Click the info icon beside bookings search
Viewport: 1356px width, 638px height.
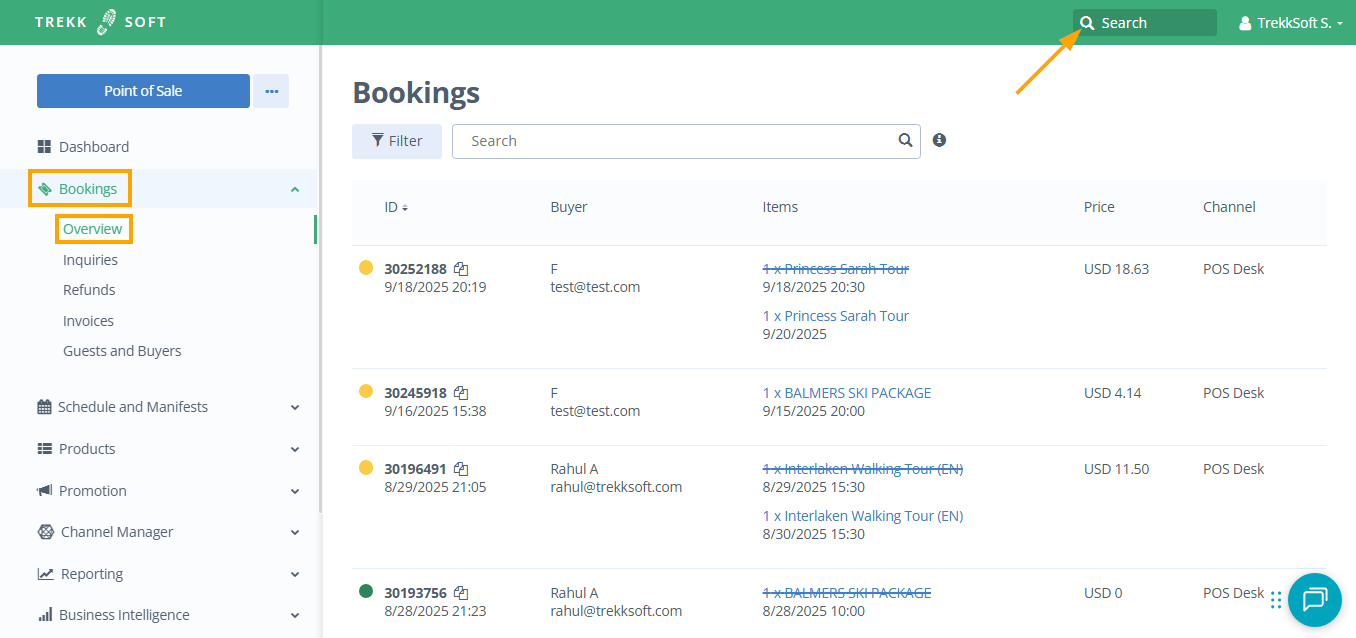point(939,140)
